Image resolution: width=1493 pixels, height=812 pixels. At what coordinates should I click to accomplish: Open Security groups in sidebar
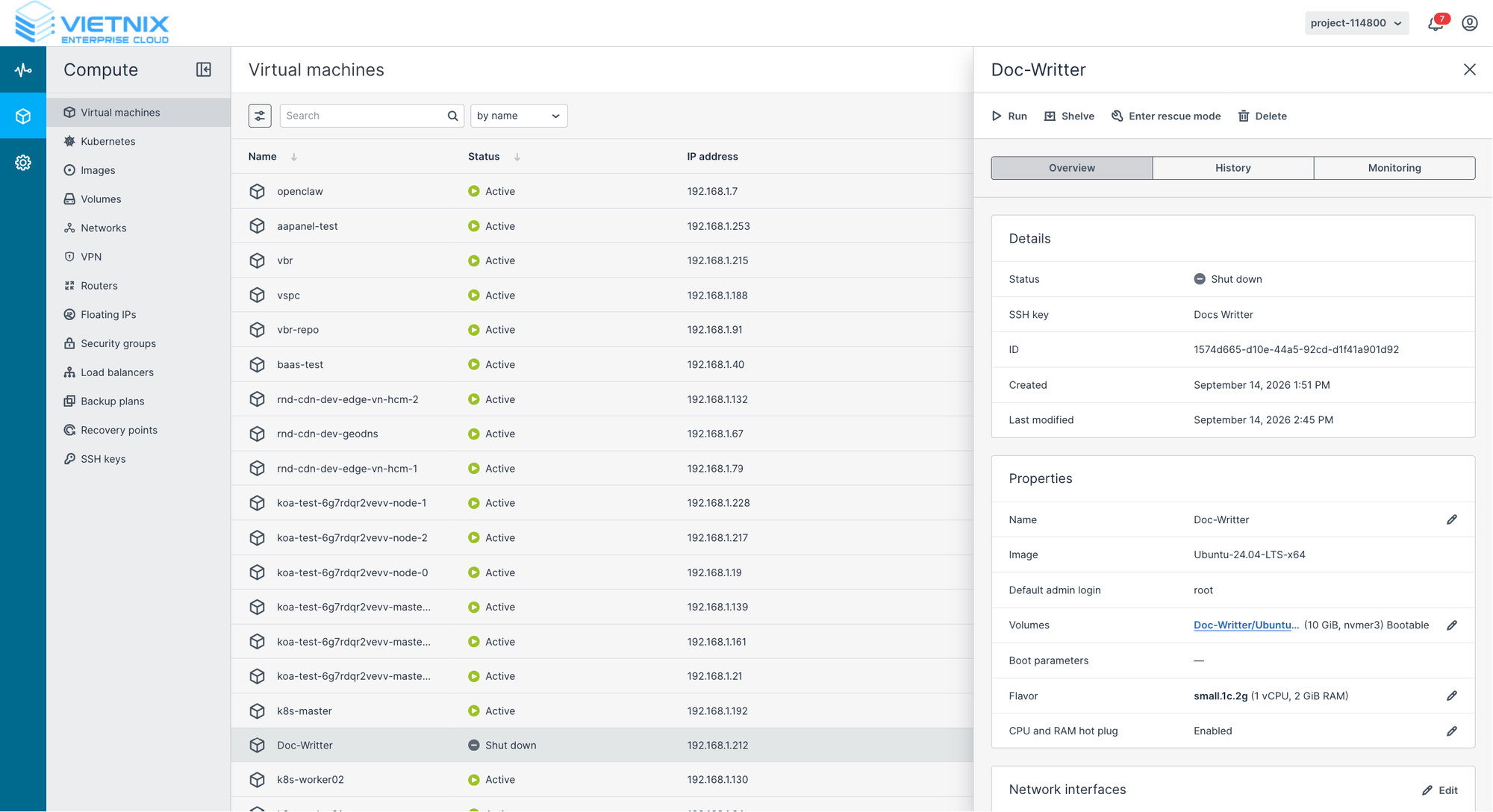[x=138, y=343]
